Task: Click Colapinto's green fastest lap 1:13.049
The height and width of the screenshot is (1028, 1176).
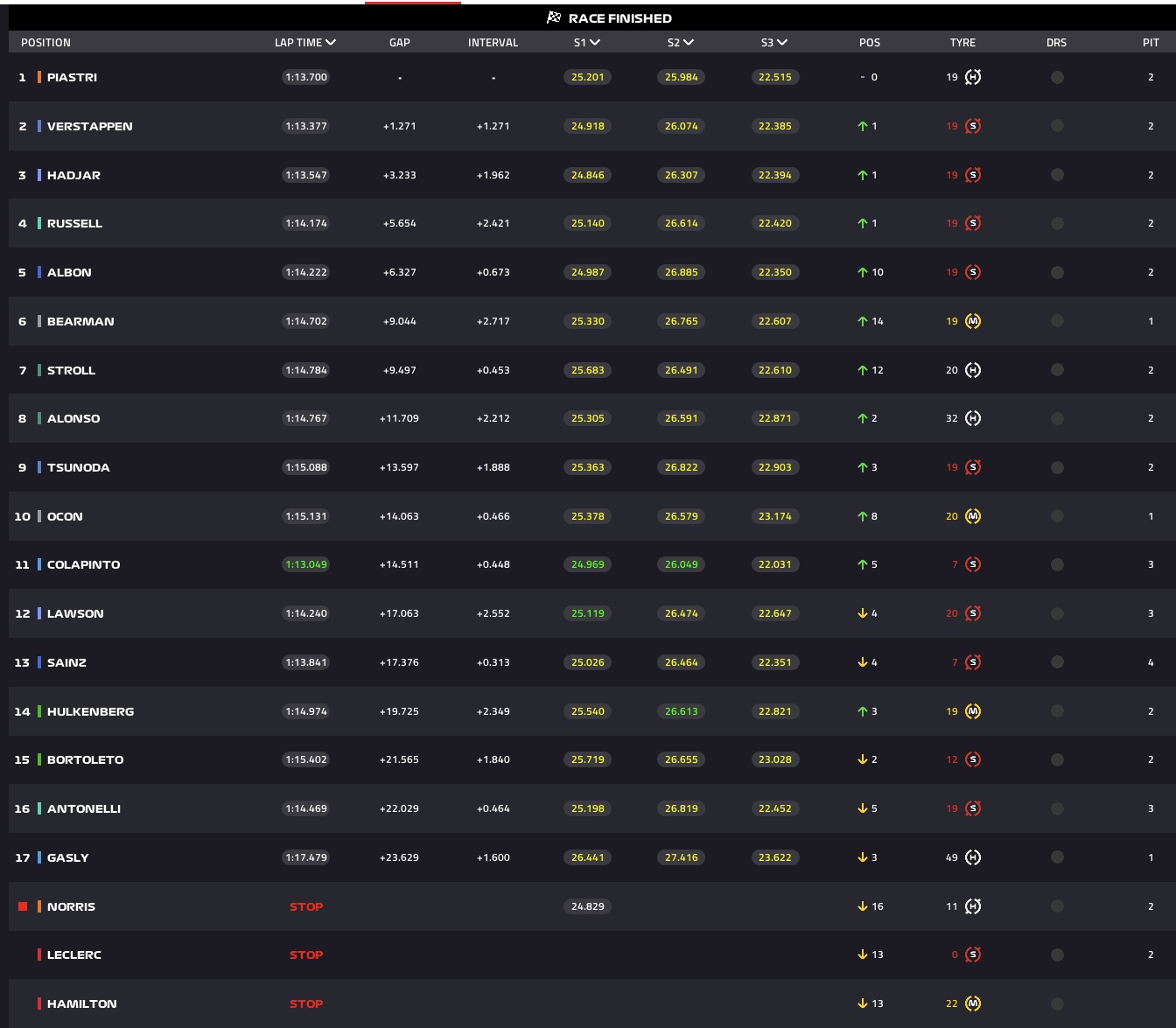Action: pyautogui.click(x=306, y=564)
